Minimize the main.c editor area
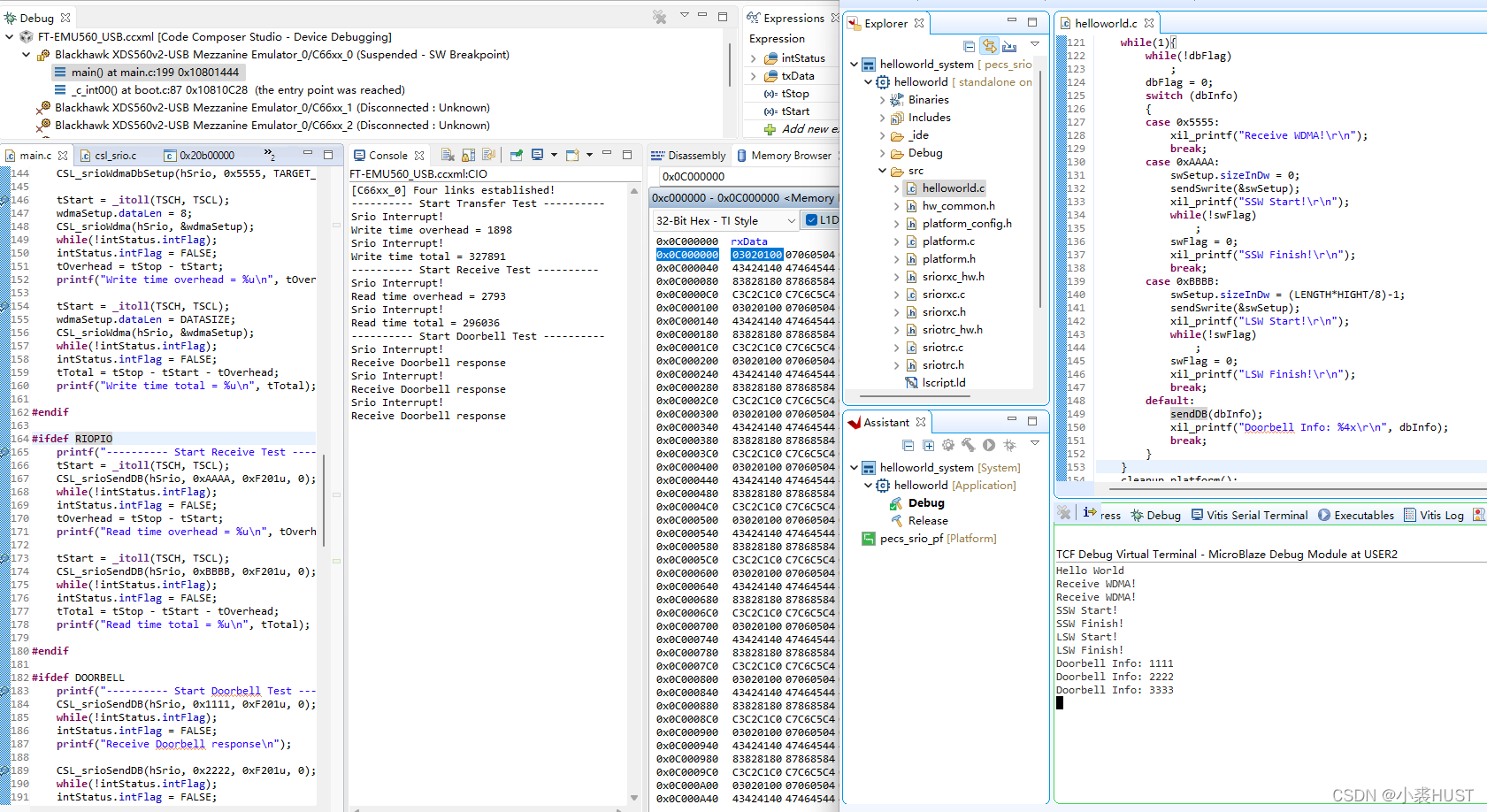Image resolution: width=1487 pixels, height=812 pixels. (x=308, y=154)
